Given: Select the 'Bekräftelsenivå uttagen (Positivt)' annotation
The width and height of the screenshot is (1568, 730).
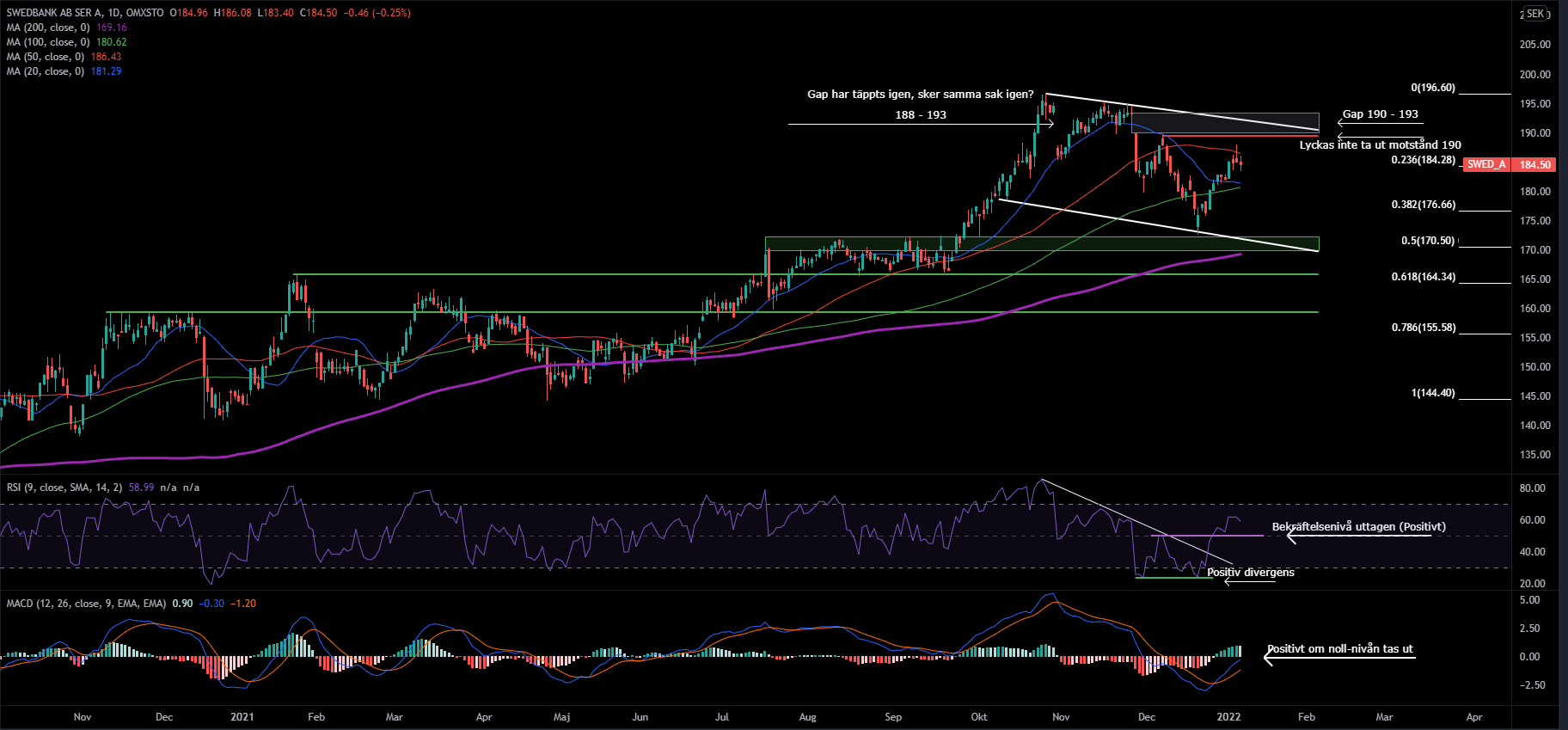Looking at the screenshot, I should pos(1358,527).
